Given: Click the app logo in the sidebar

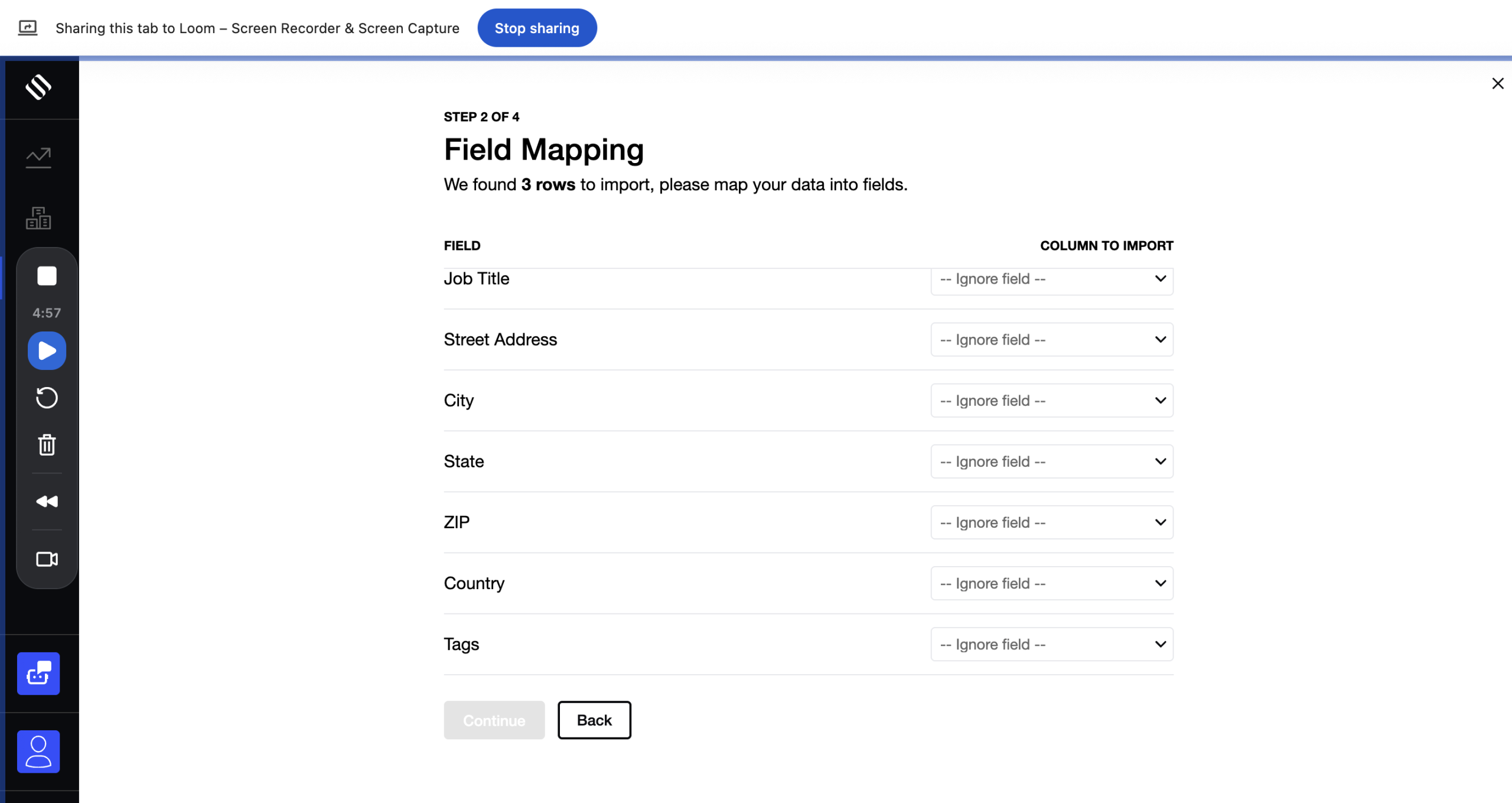Looking at the screenshot, I should [38, 87].
